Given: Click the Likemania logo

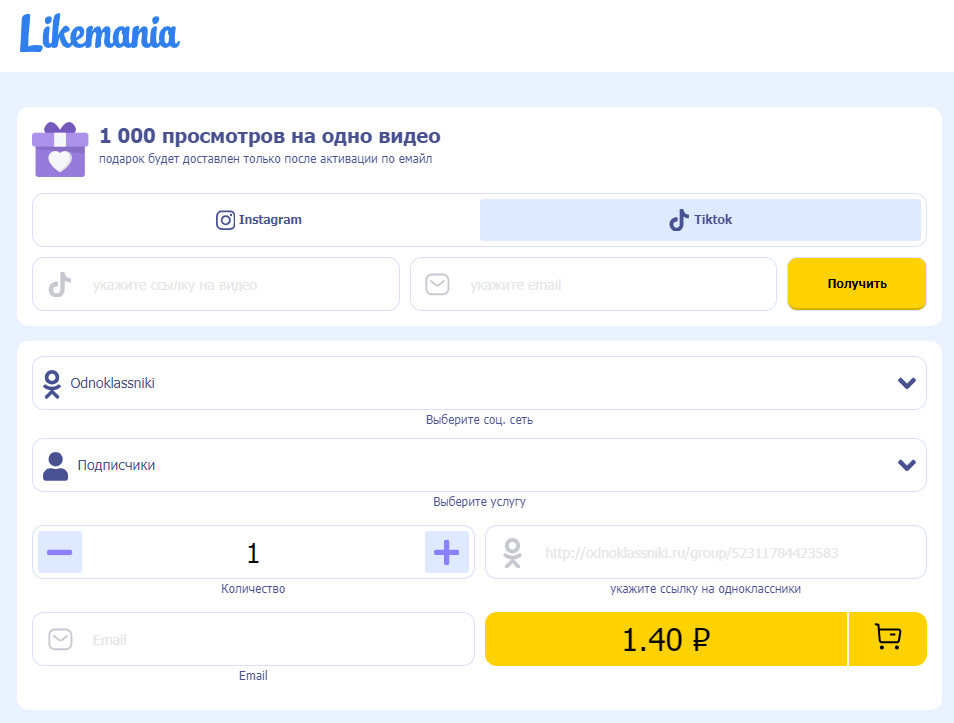Looking at the screenshot, I should [x=100, y=33].
